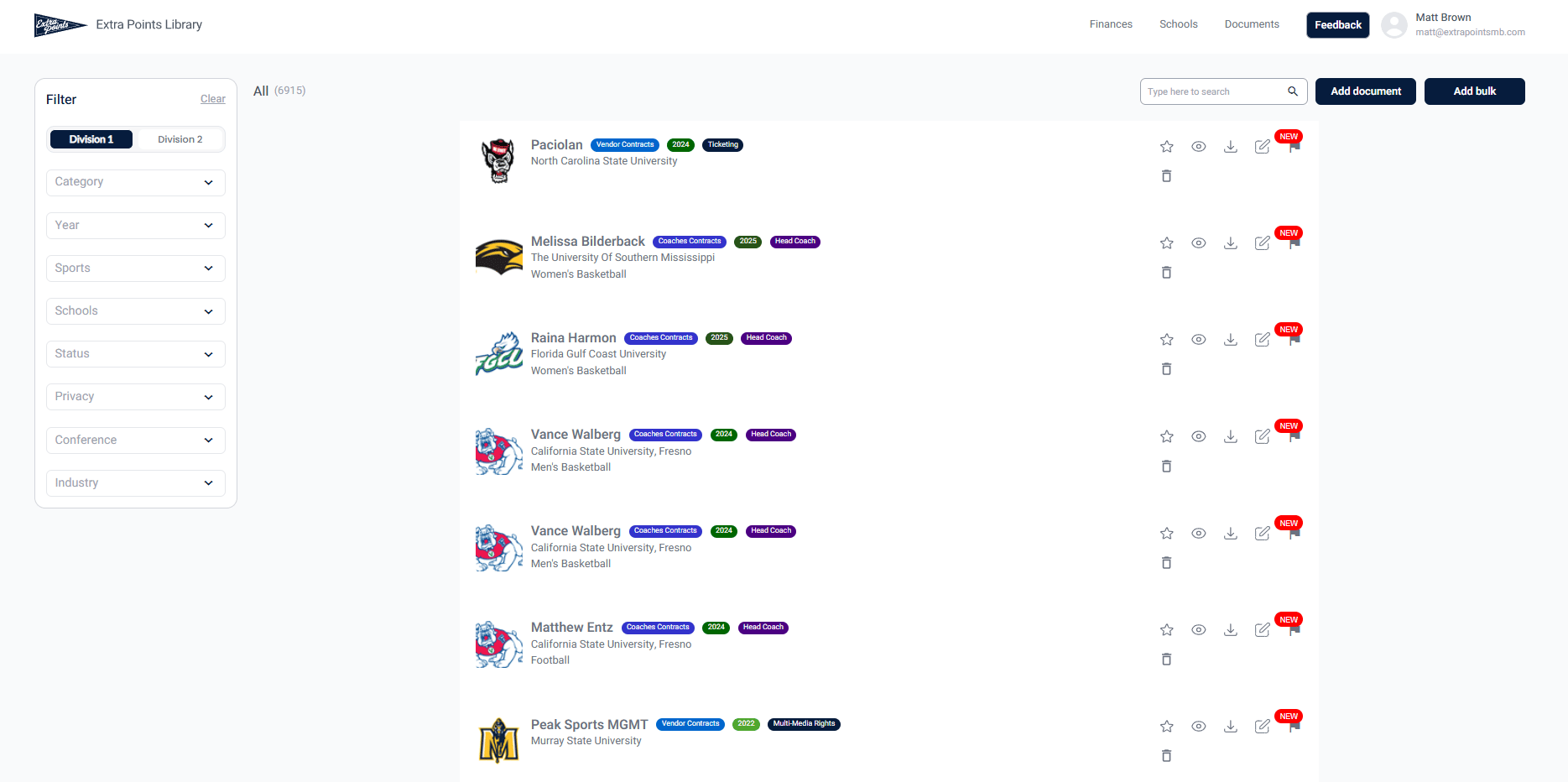
Task: Edit Melissa Bilderback contract
Action: click(1262, 243)
